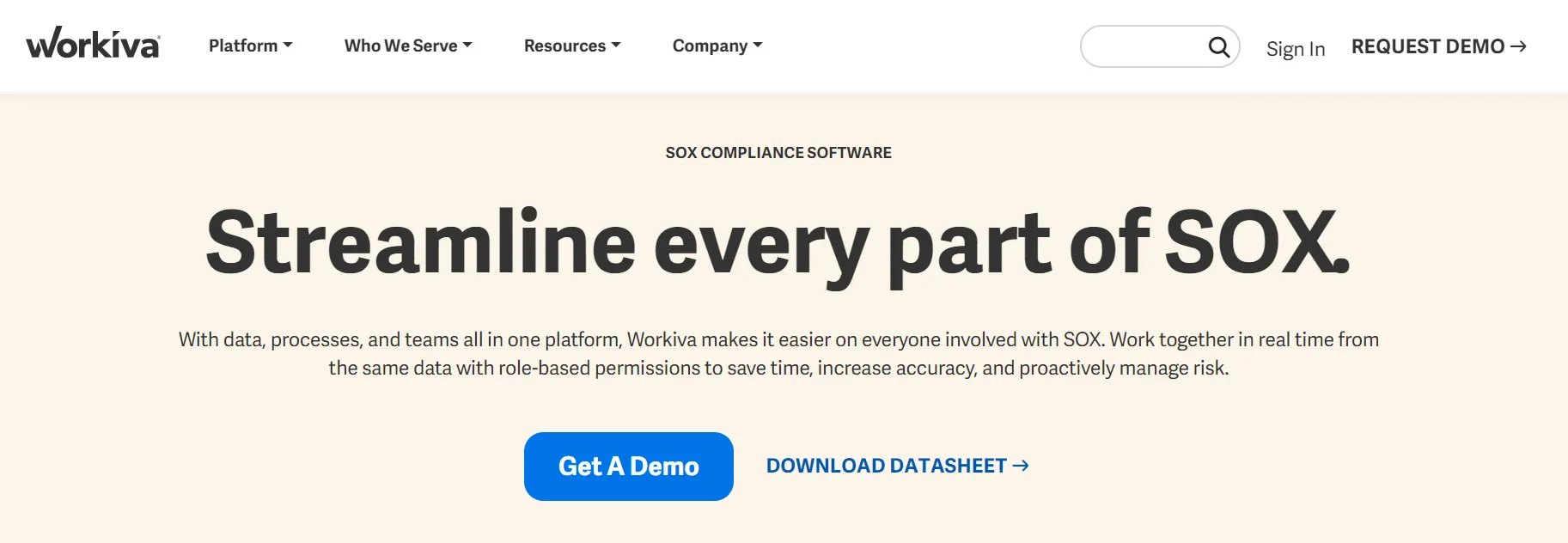Click the Request Demo link
The width and height of the screenshot is (1568, 543).
tap(1439, 46)
